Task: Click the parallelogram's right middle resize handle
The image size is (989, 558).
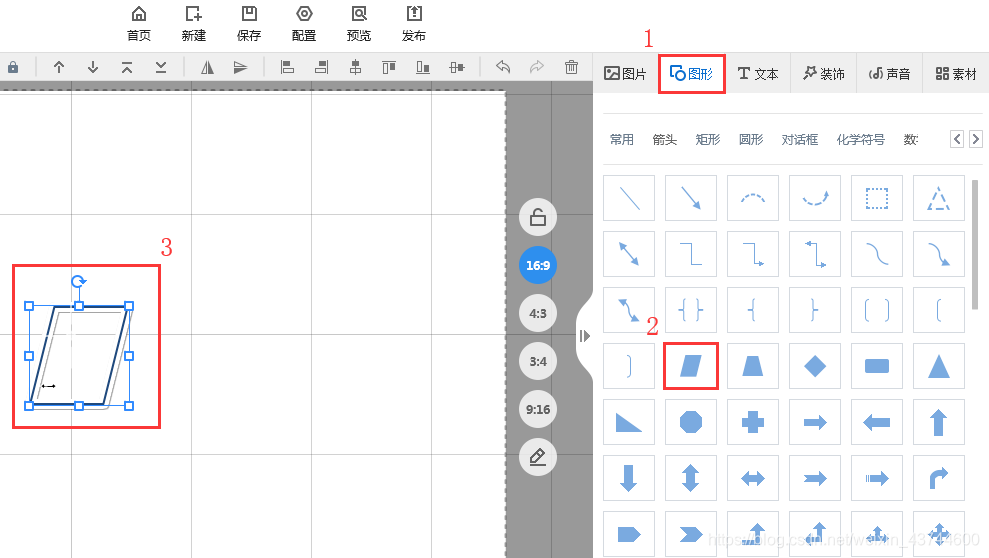Action: tap(129, 356)
